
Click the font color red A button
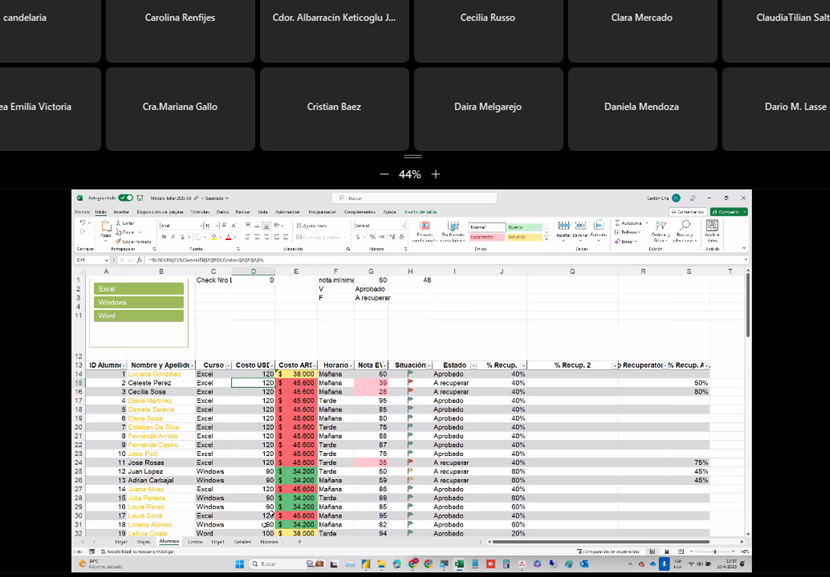point(228,237)
